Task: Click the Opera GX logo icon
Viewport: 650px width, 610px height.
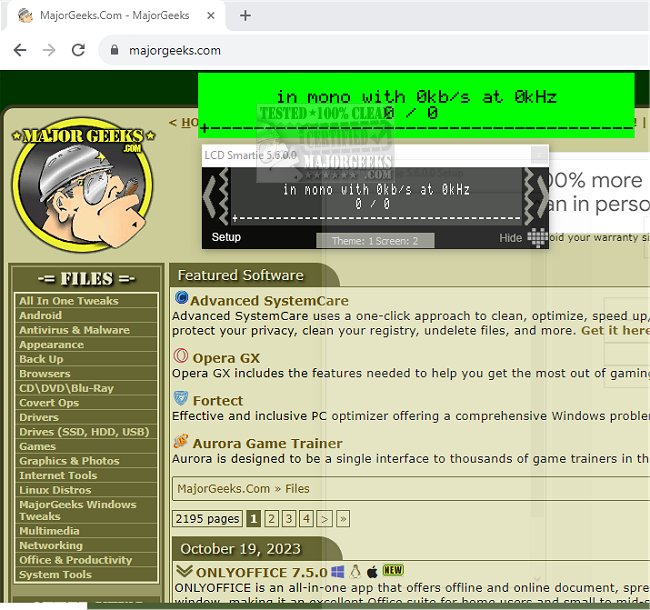Action: point(181,356)
